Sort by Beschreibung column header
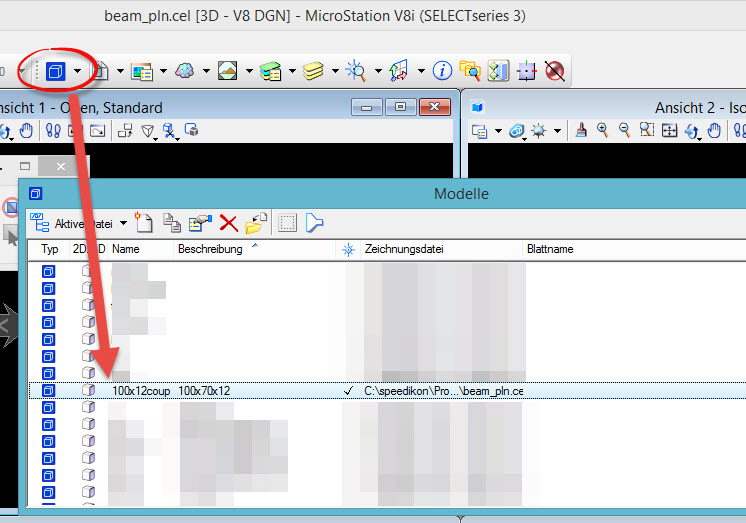746x523 pixels. (255, 249)
